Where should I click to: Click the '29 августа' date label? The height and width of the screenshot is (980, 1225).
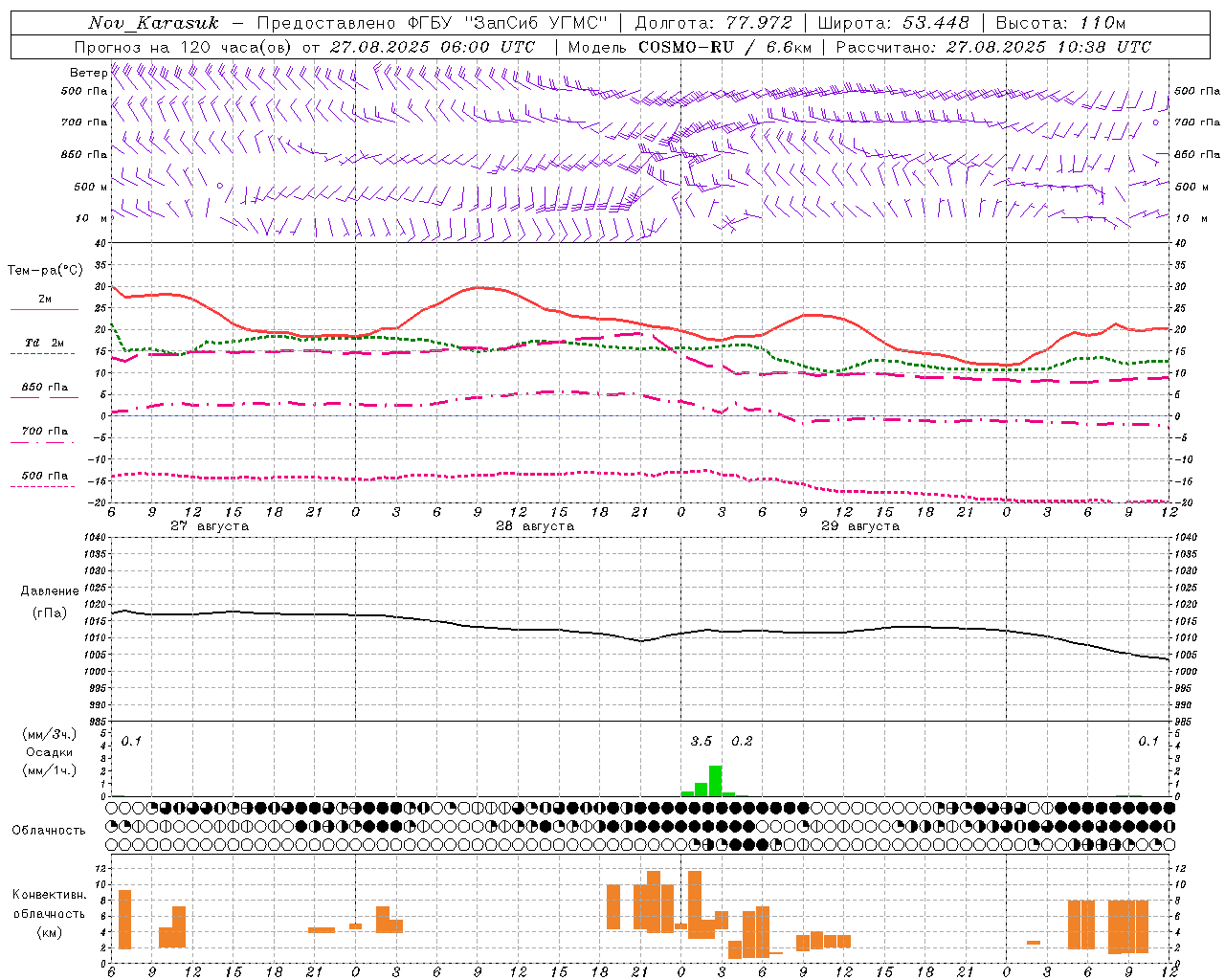[860, 526]
